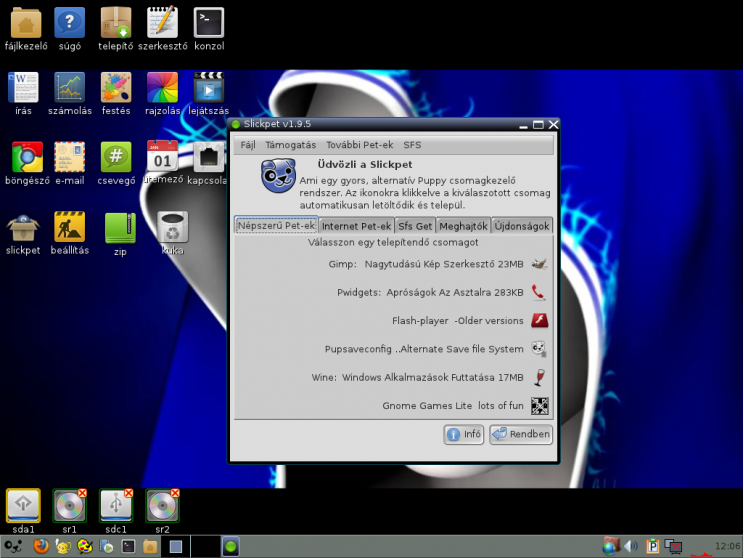Switch to second virtual desktop pager

pyautogui.click(x=205, y=547)
